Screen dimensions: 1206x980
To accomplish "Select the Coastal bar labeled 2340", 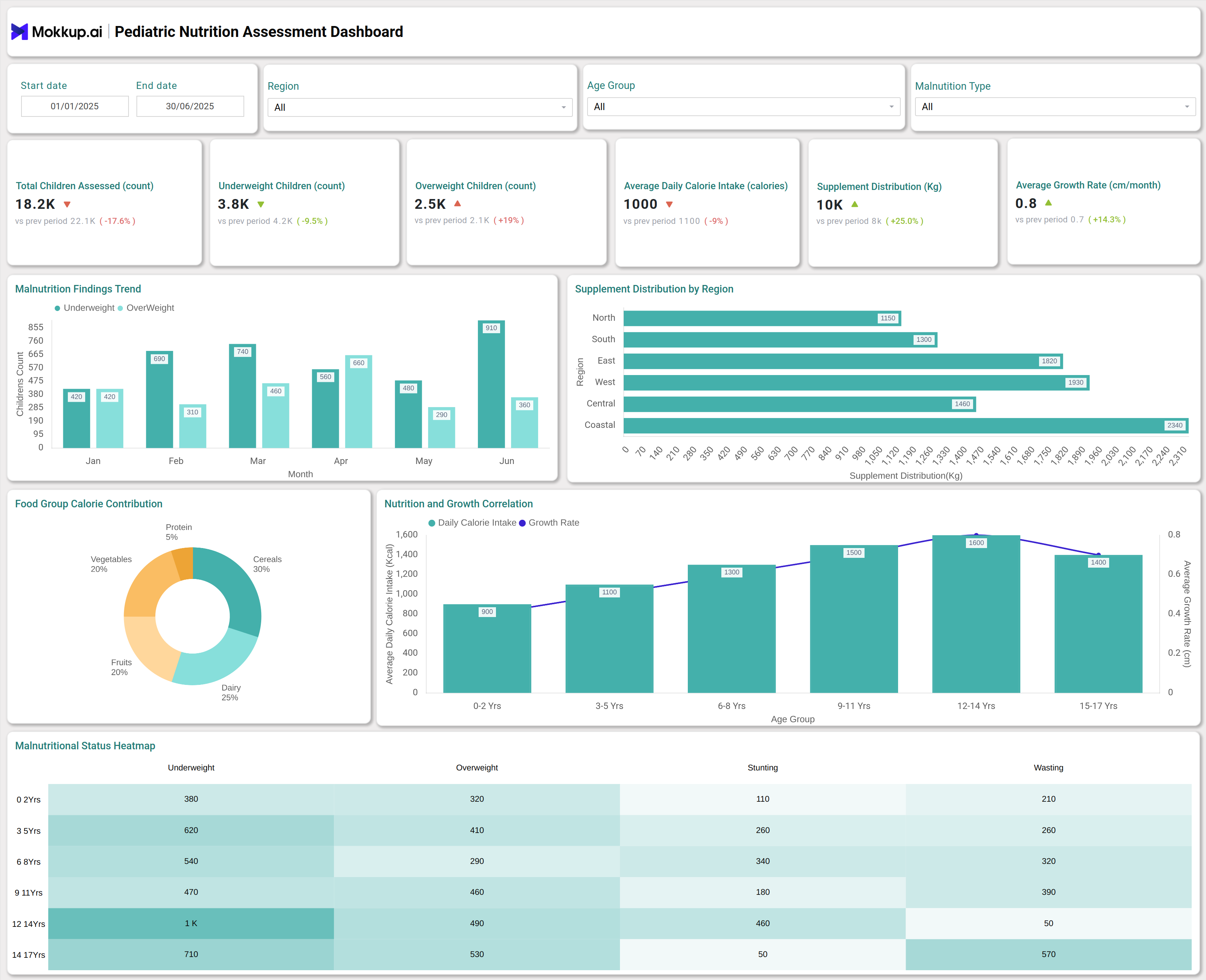I will pyautogui.click(x=906, y=426).
